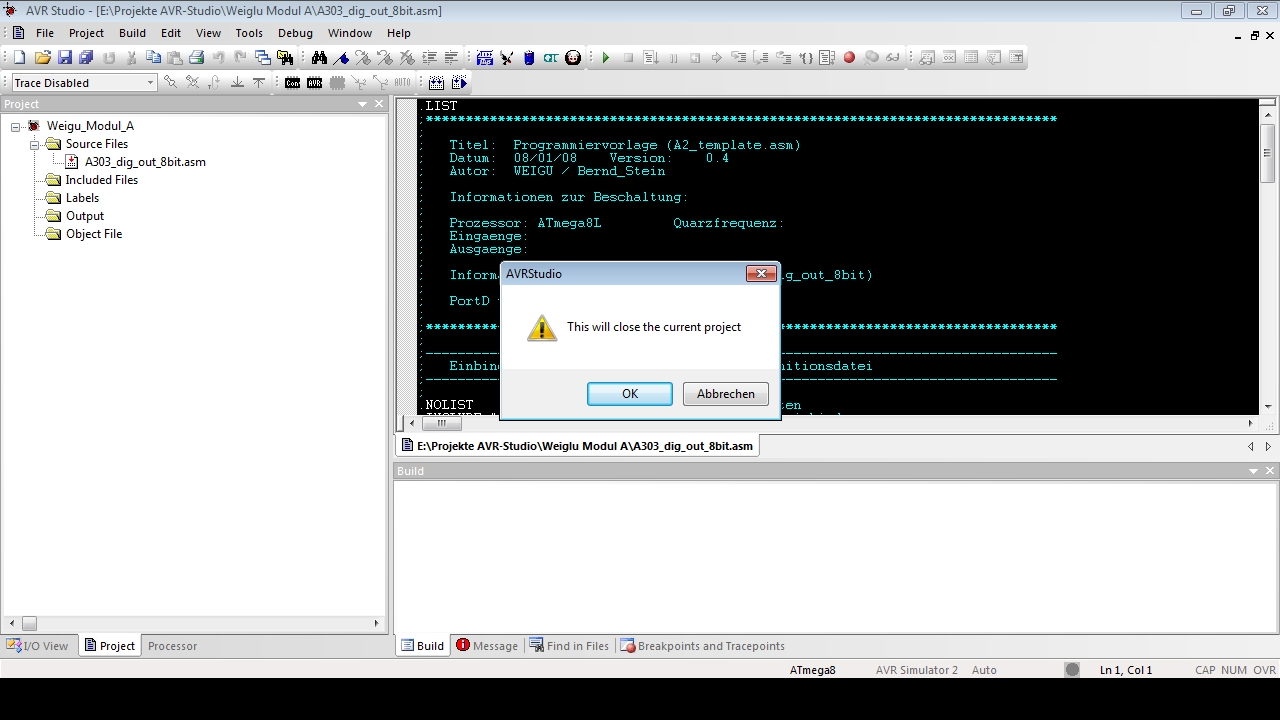Select the Output folder
The height and width of the screenshot is (720, 1280).
pos(84,216)
